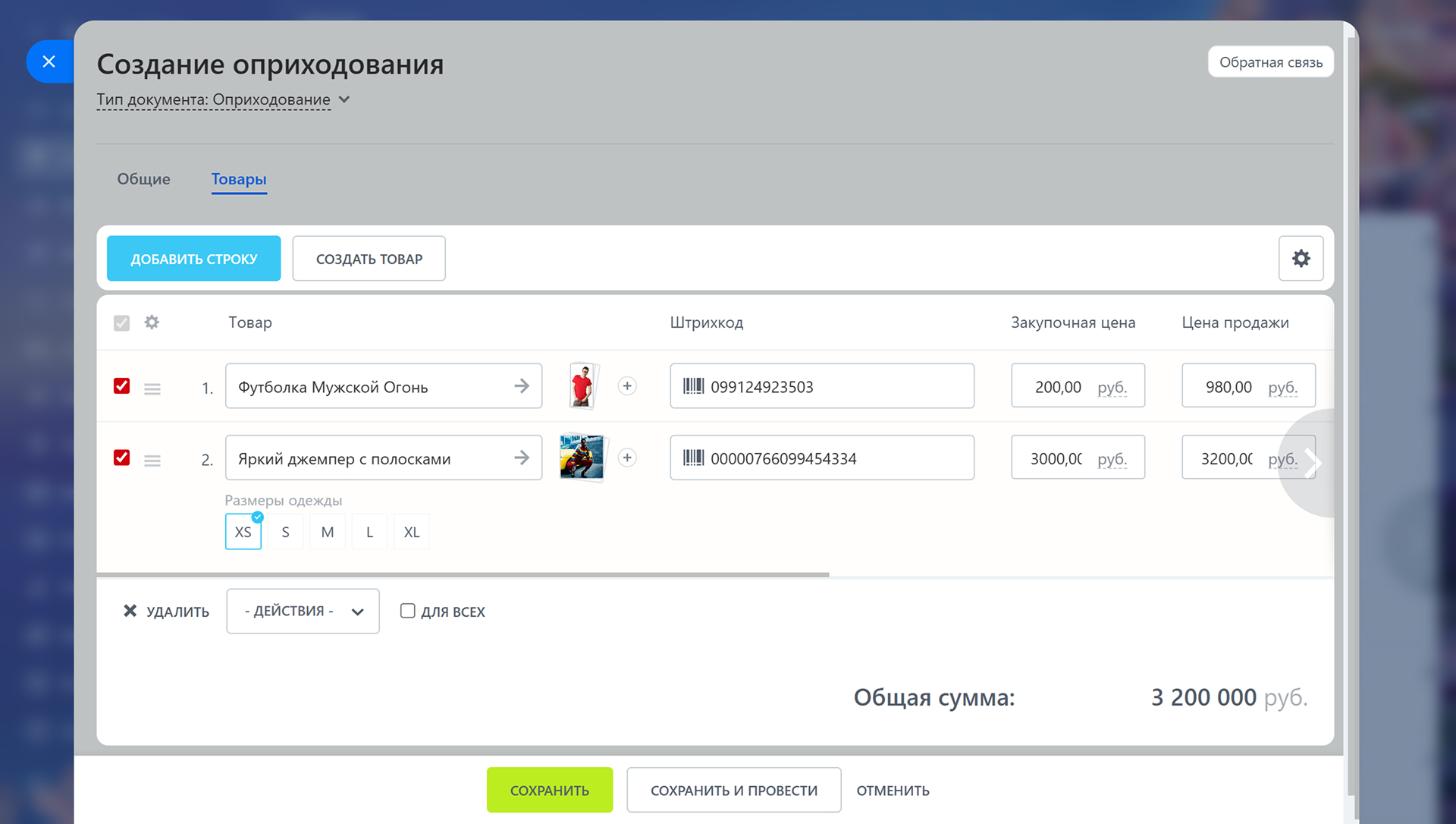1456x824 pixels.
Task: Enable the Для всех checkbox
Action: (x=408, y=611)
